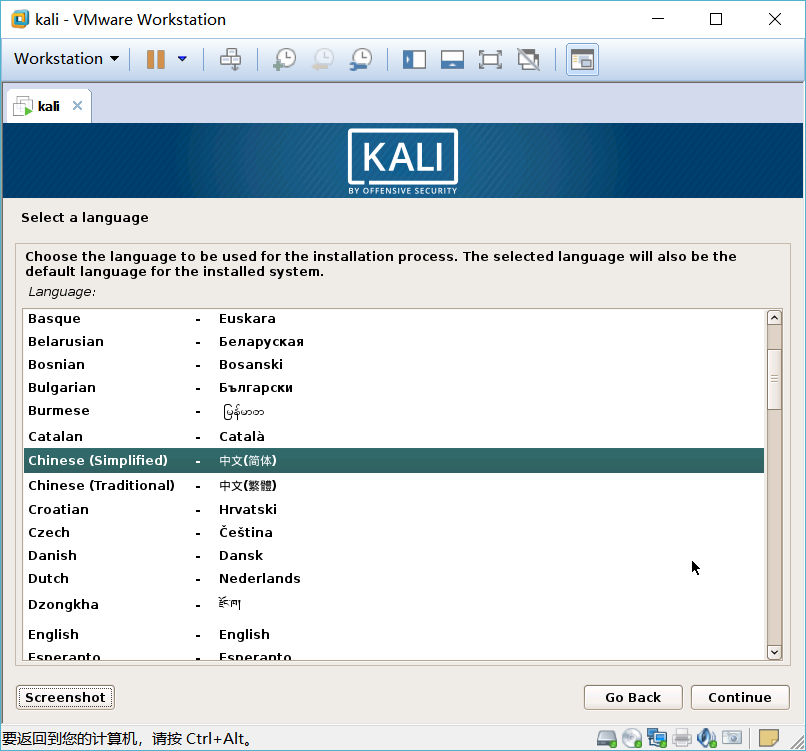The height and width of the screenshot is (751, 806).
Task: Select Catalan language
Action: (x=393, y=436)
